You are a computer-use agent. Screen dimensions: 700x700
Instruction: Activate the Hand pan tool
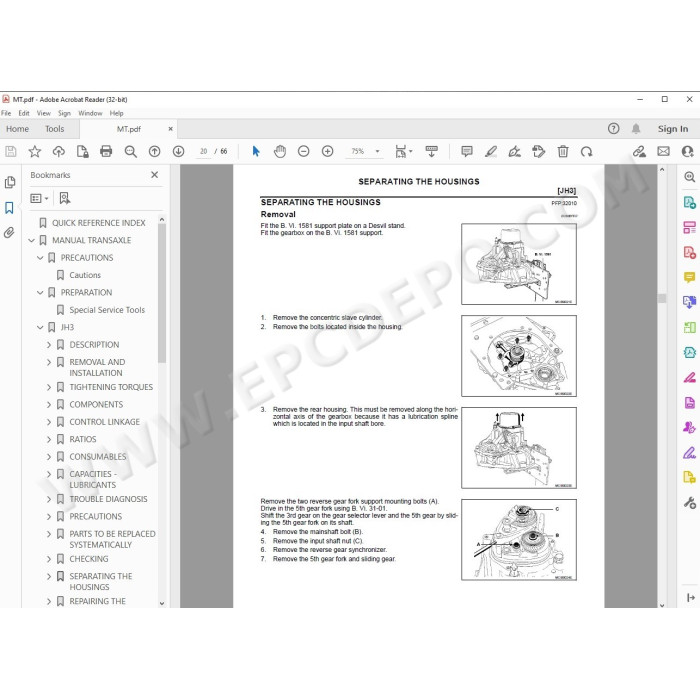[x=280, y=151]
